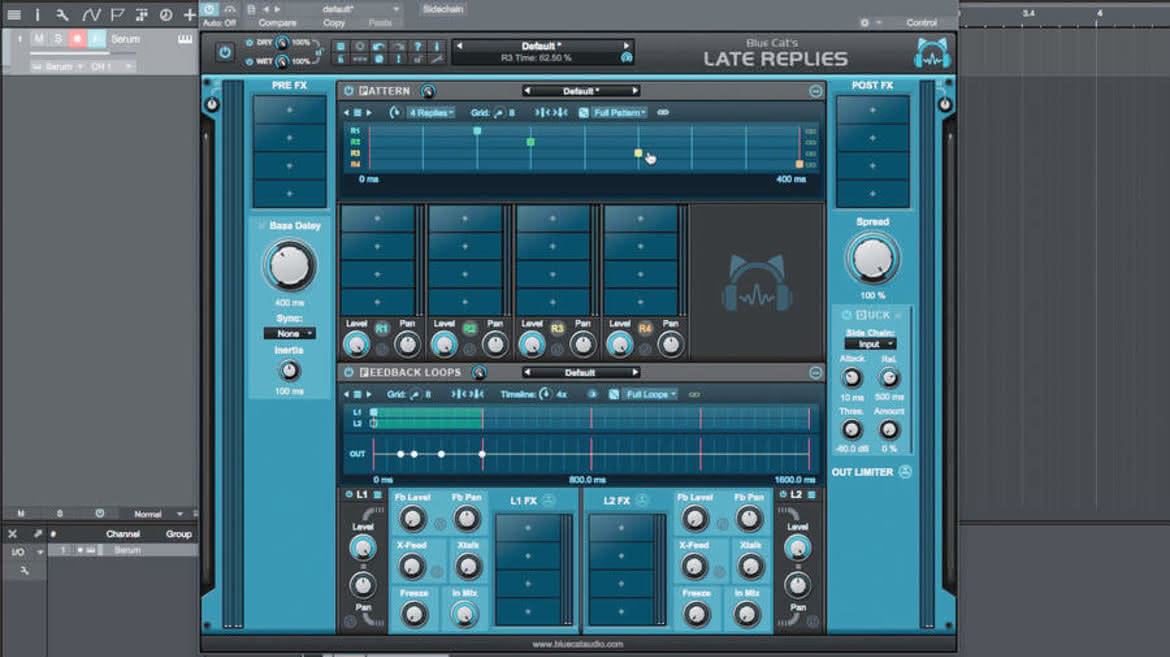Screen dimensions: 1170x657
Task: Click the automation curve icon
Action: [90, 14]
